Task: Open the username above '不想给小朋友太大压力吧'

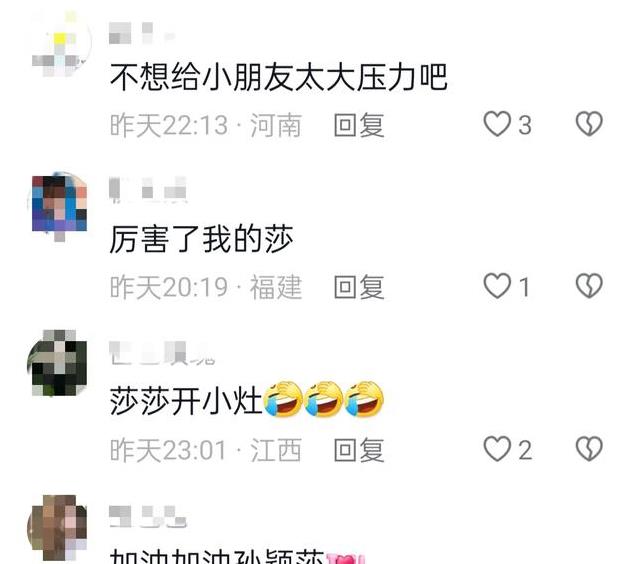Action: click(142, 33)
